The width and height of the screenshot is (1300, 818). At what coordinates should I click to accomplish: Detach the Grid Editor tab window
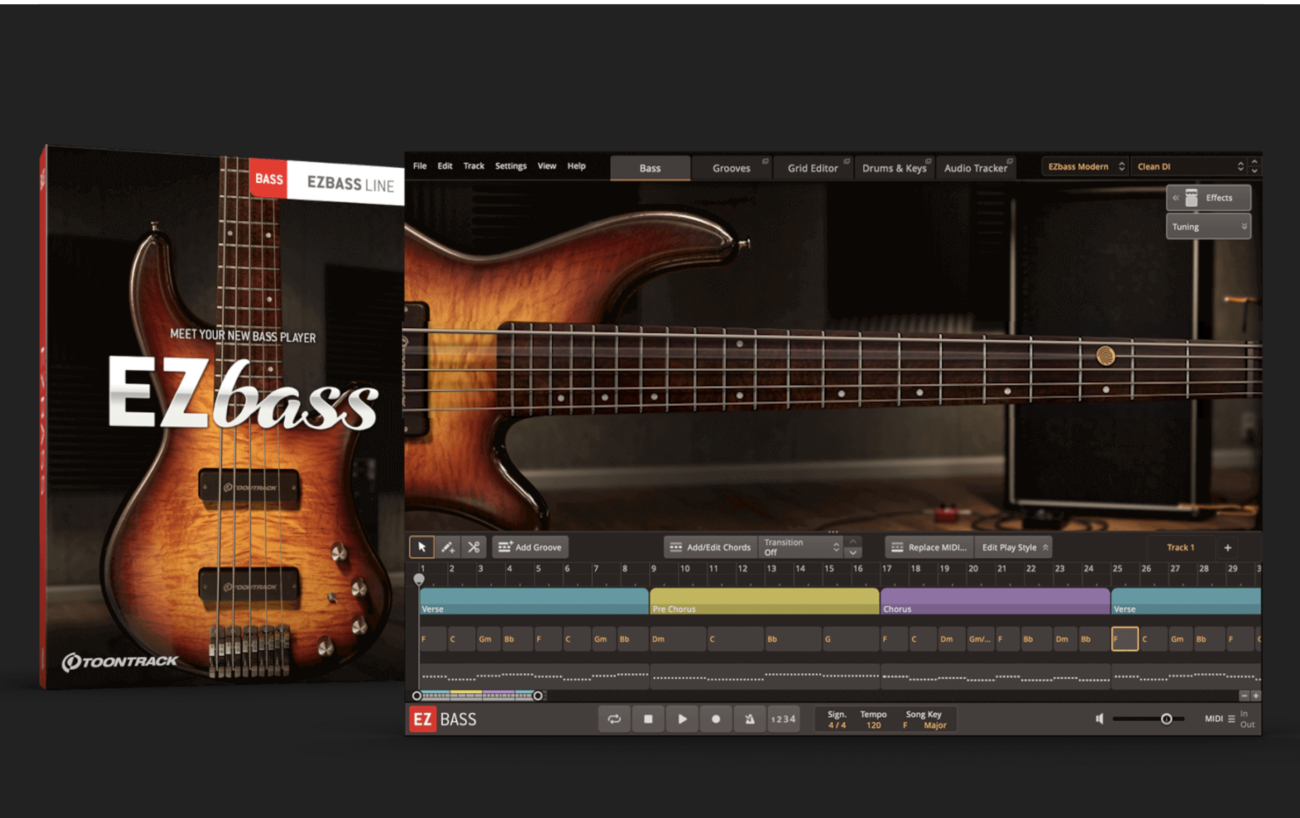click(846, 161)
